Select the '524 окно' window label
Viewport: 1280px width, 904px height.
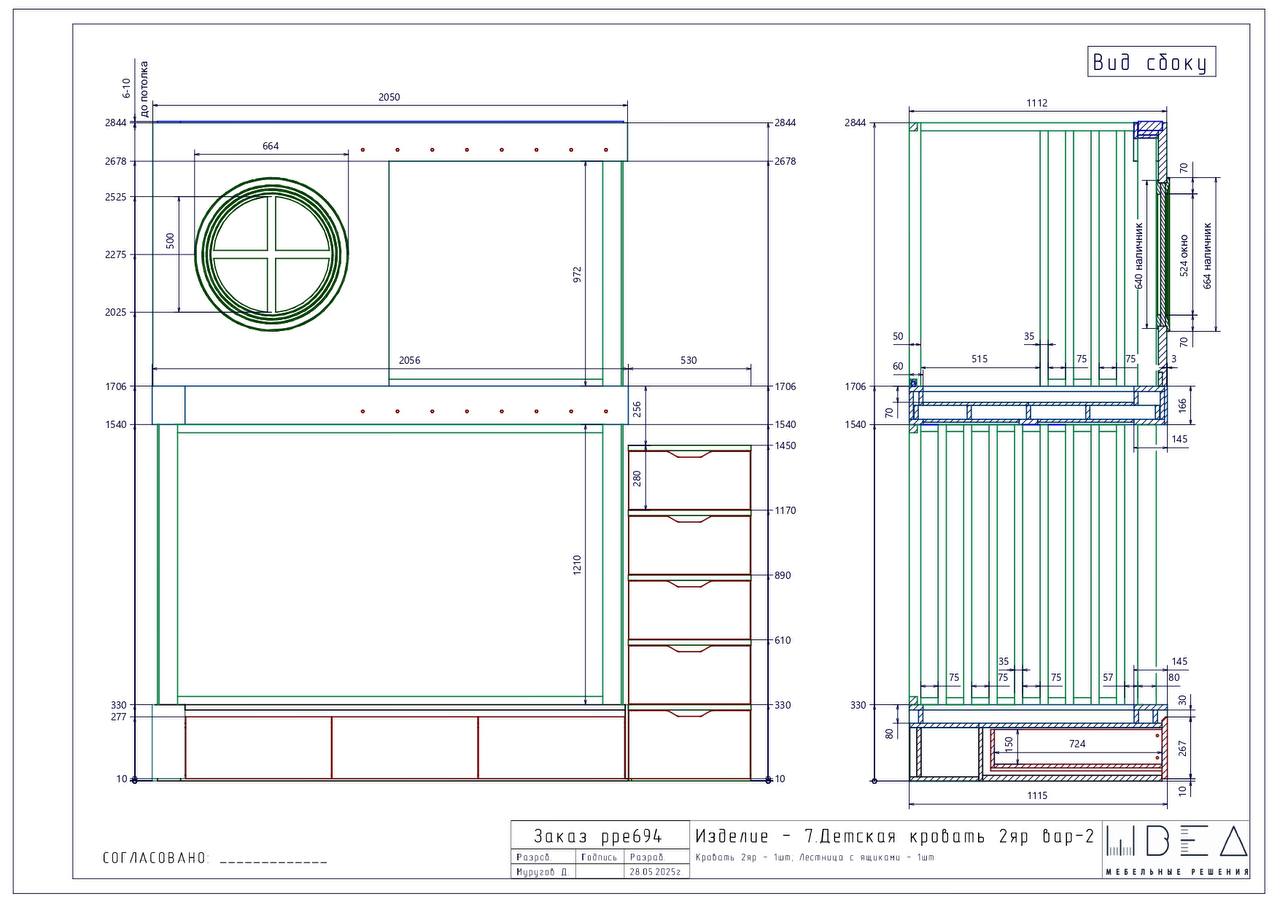click(x=1185, y=255)
